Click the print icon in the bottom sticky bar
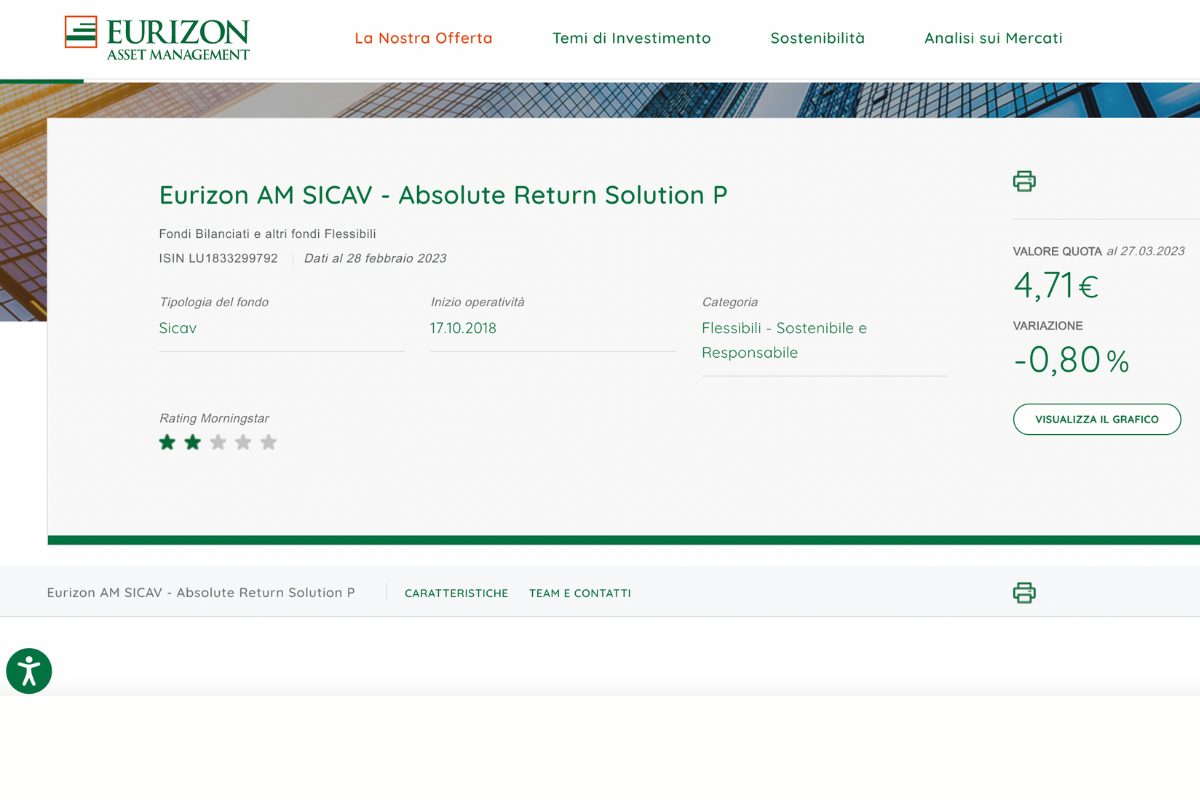 click(1023, 592)
